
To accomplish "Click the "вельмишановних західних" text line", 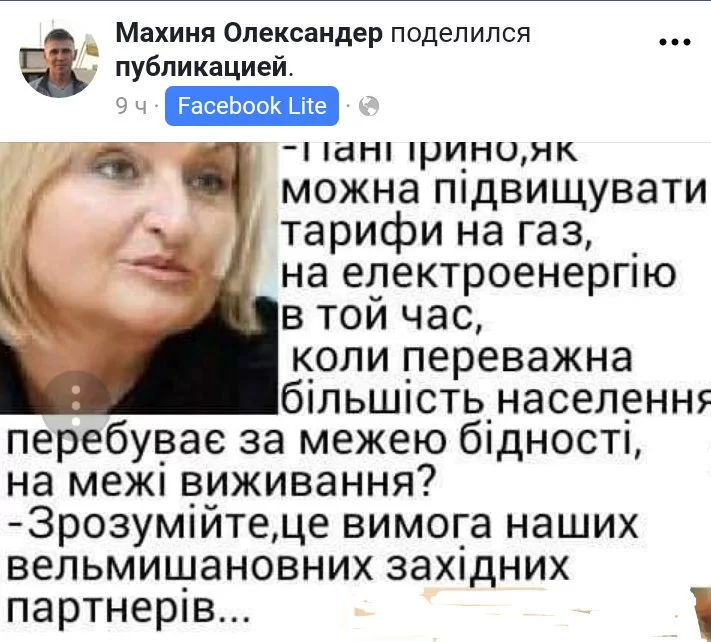I will pos(288,565).
